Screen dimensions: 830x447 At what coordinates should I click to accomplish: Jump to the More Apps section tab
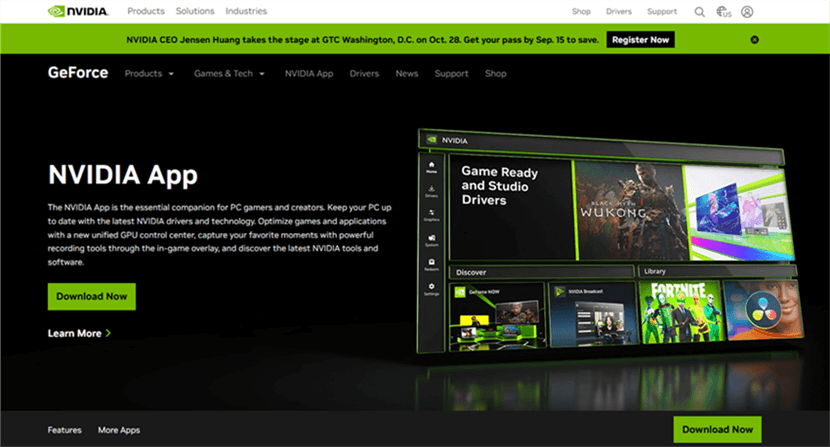[119, 430]
